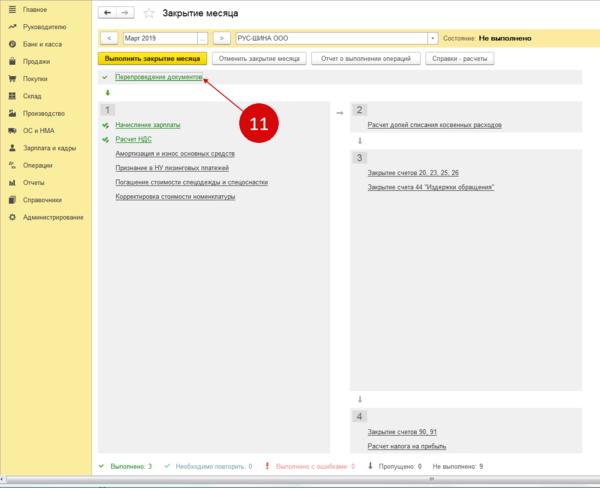Expand the organization dropdown arrow
This screenshot has height=488, width=600.
(x=432, y=38)
